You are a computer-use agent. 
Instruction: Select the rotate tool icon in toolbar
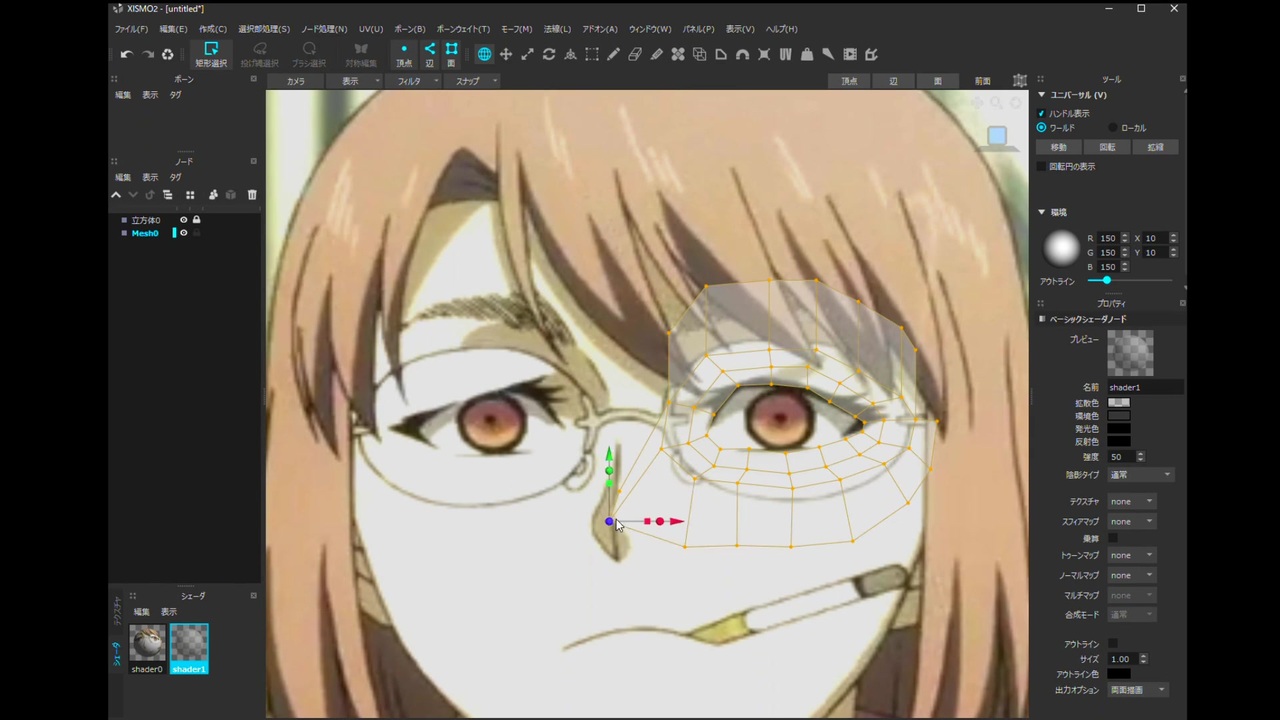click(549, 54)
